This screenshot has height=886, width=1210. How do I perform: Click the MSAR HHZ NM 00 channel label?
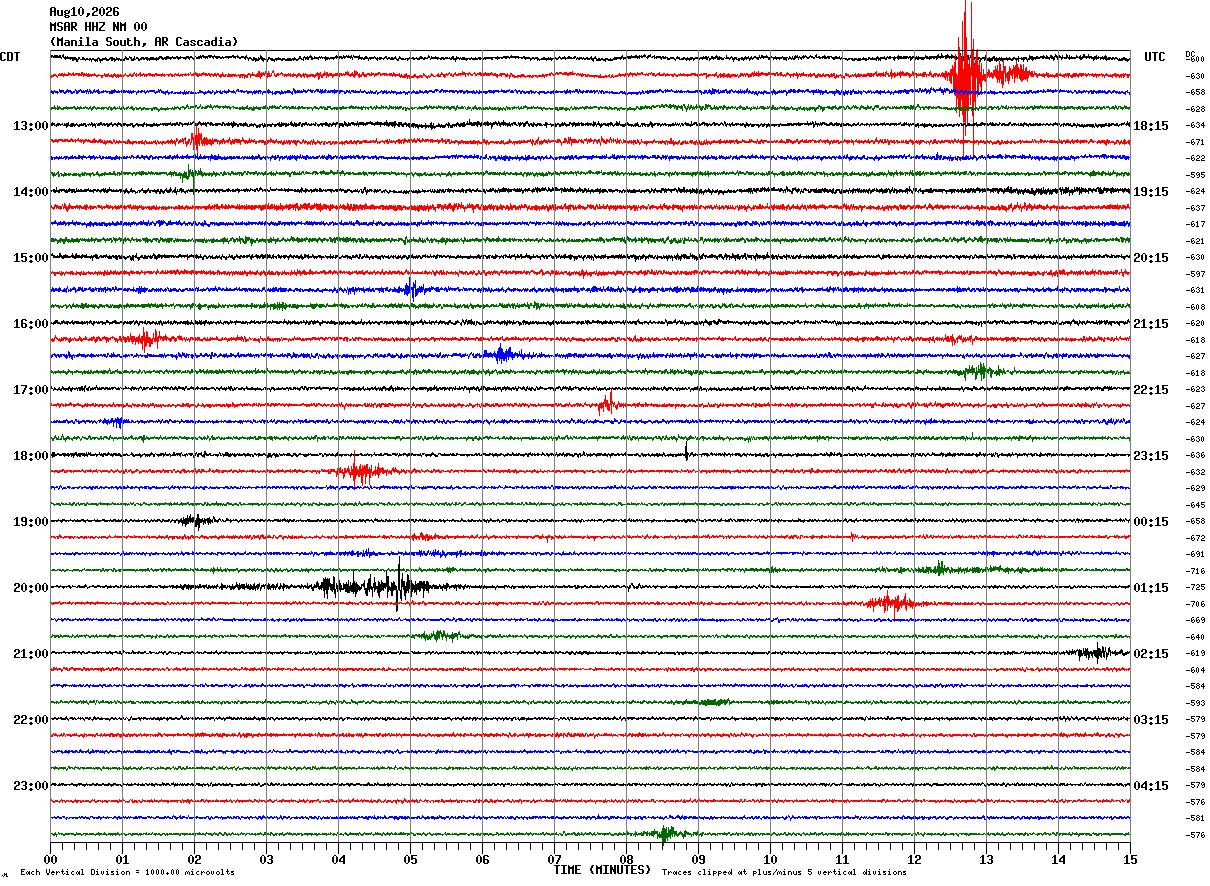pos(98,27)
